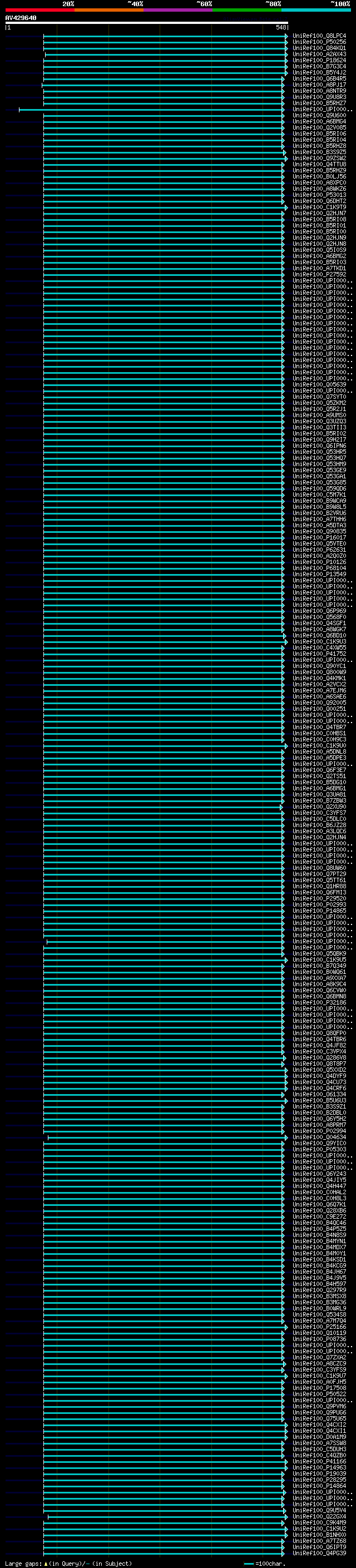This screenshot has height=1568, width=356.
Task: Select the UniRef100_Q6BD10 label
Action: [319, 635]
